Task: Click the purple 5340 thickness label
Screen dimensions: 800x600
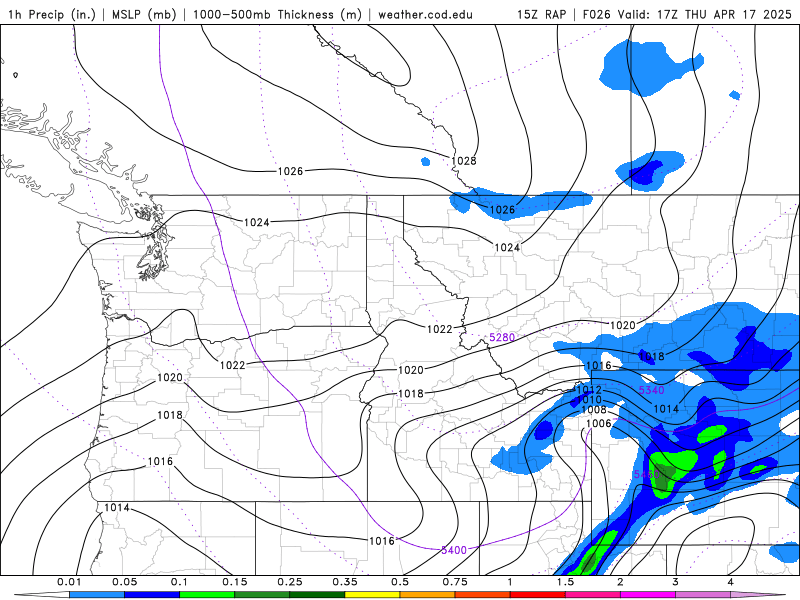Action: point(652,390)
